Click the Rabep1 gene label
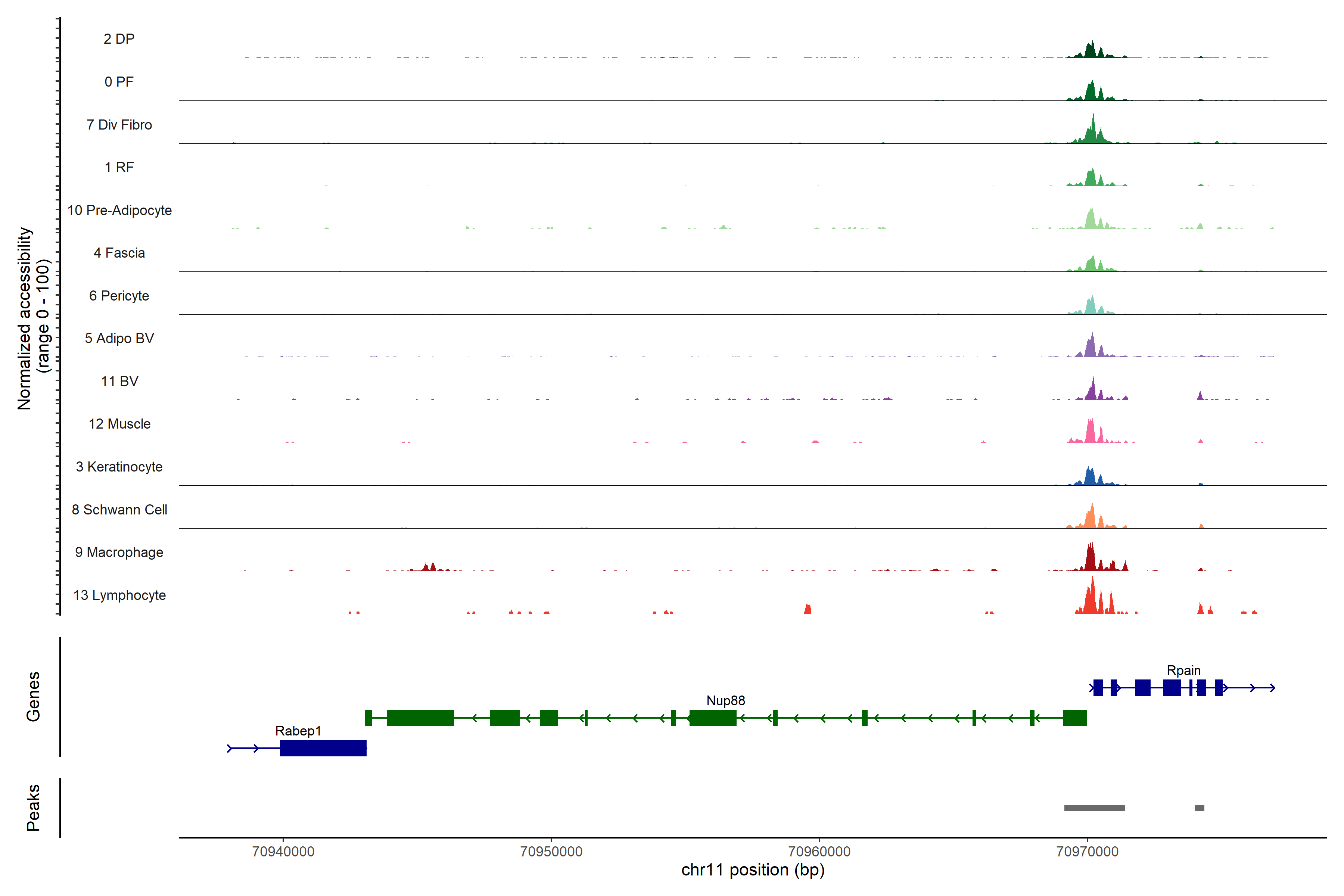 pyautogui.click(x=298, y=730)
